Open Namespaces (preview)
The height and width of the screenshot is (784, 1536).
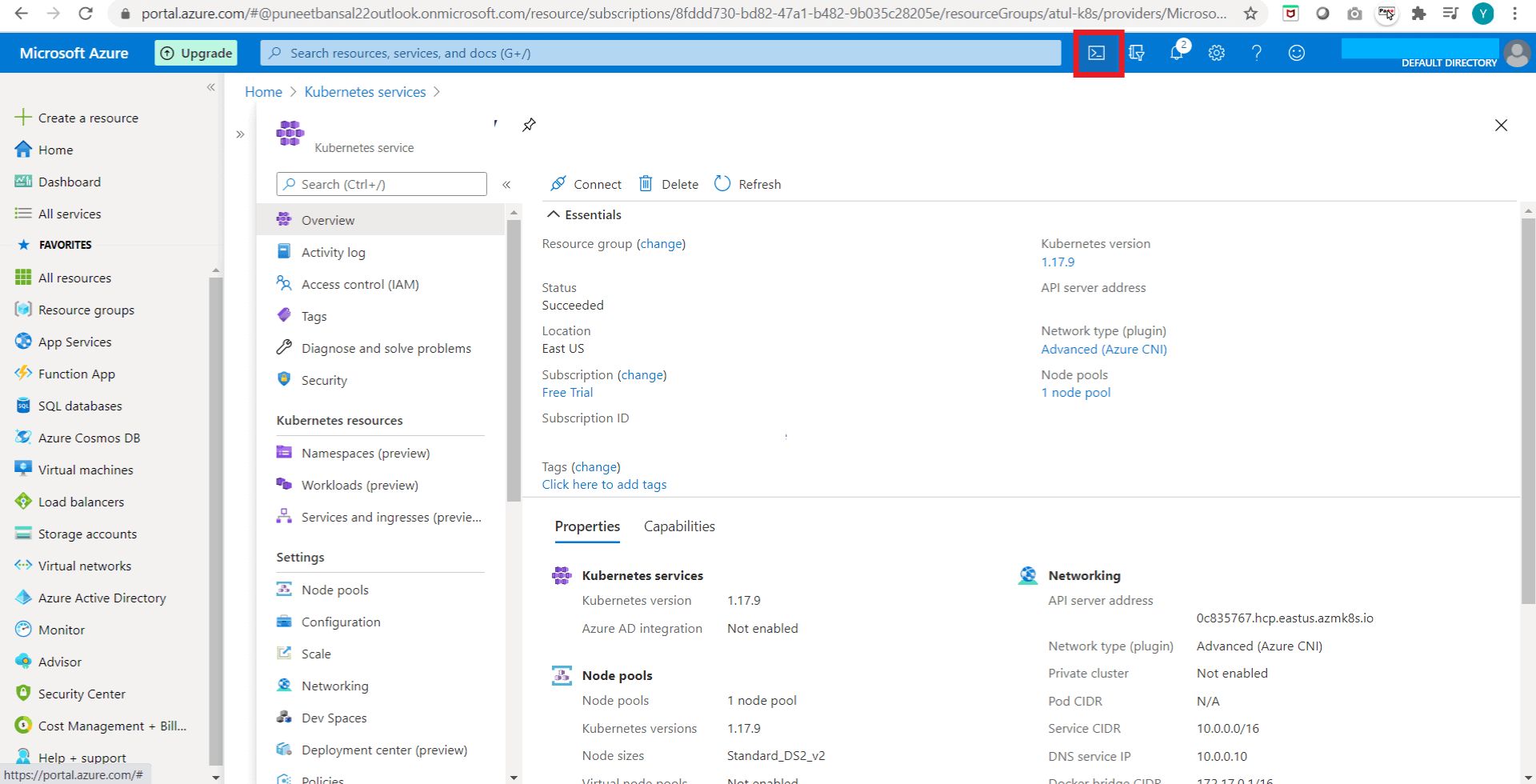pyautogui.click(x=353, y=453)
